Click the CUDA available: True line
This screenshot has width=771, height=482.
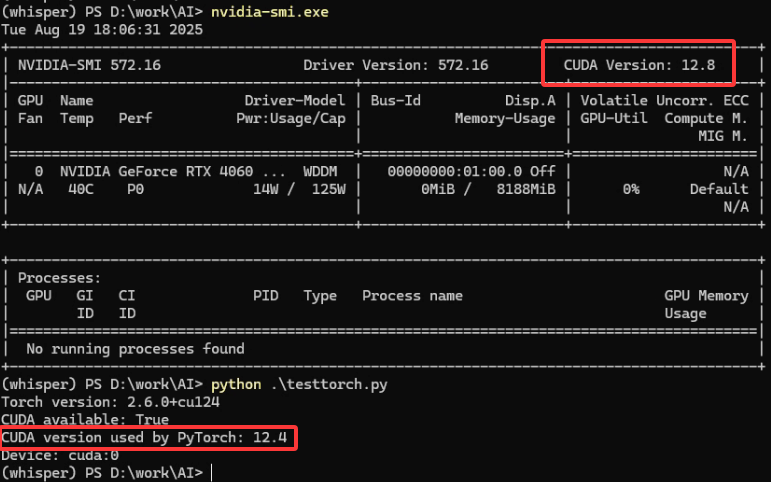click(85, 420)
